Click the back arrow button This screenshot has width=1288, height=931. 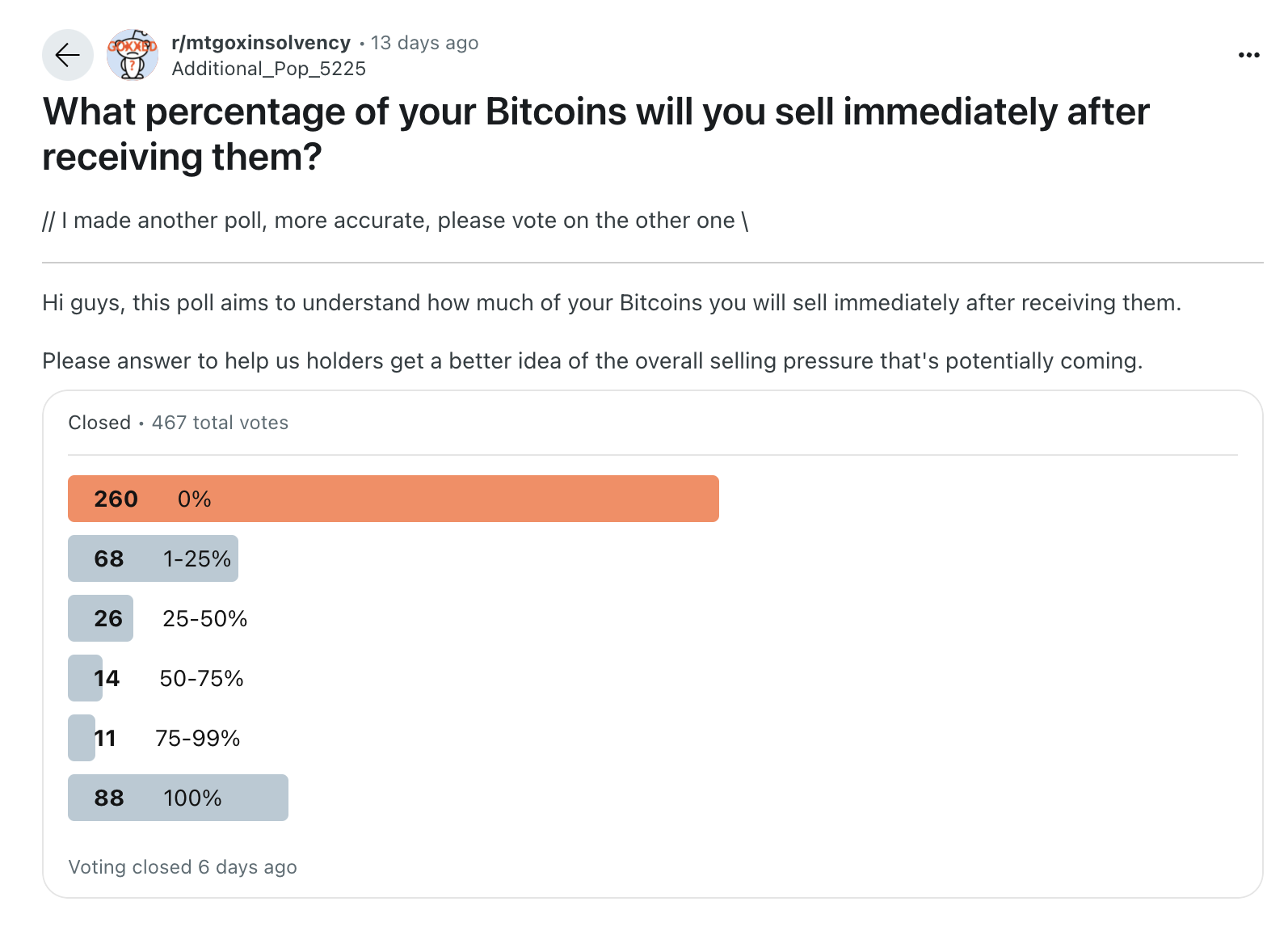[68, 55]
